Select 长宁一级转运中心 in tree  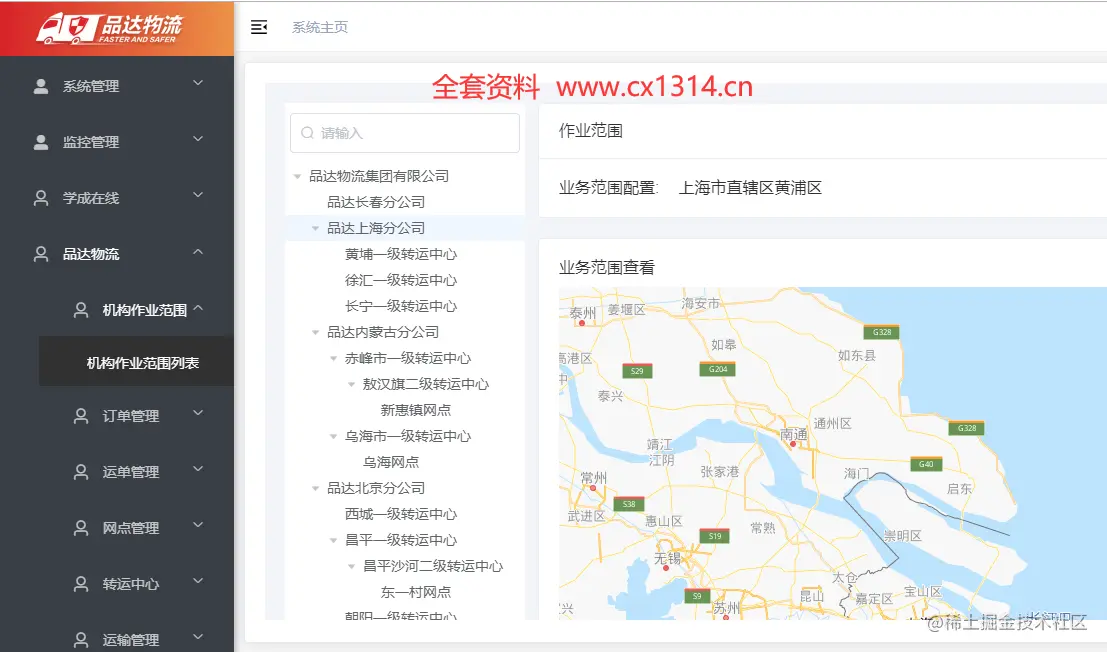tap(400, 306)
